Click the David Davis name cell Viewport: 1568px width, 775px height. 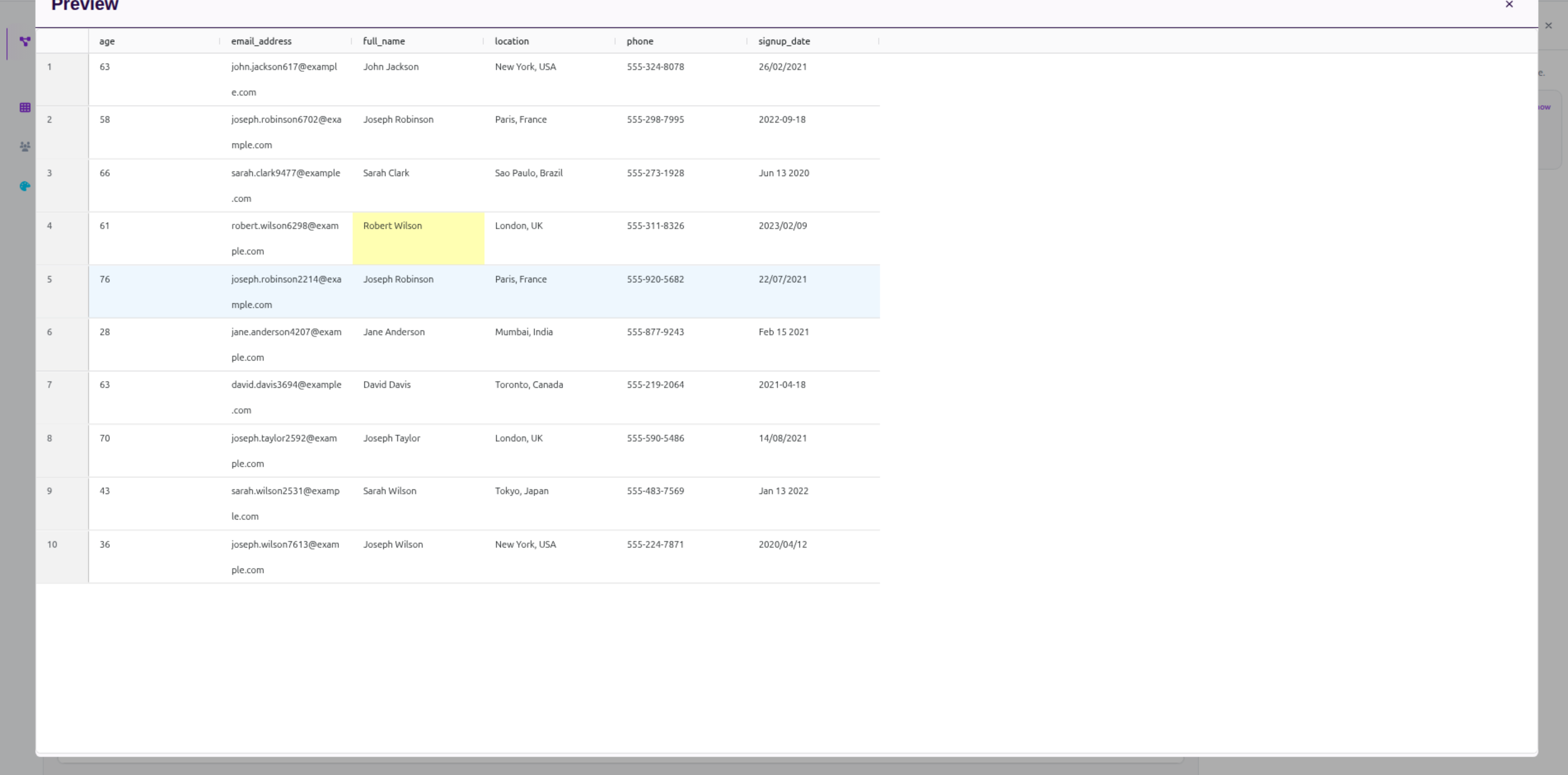[419, 398]
